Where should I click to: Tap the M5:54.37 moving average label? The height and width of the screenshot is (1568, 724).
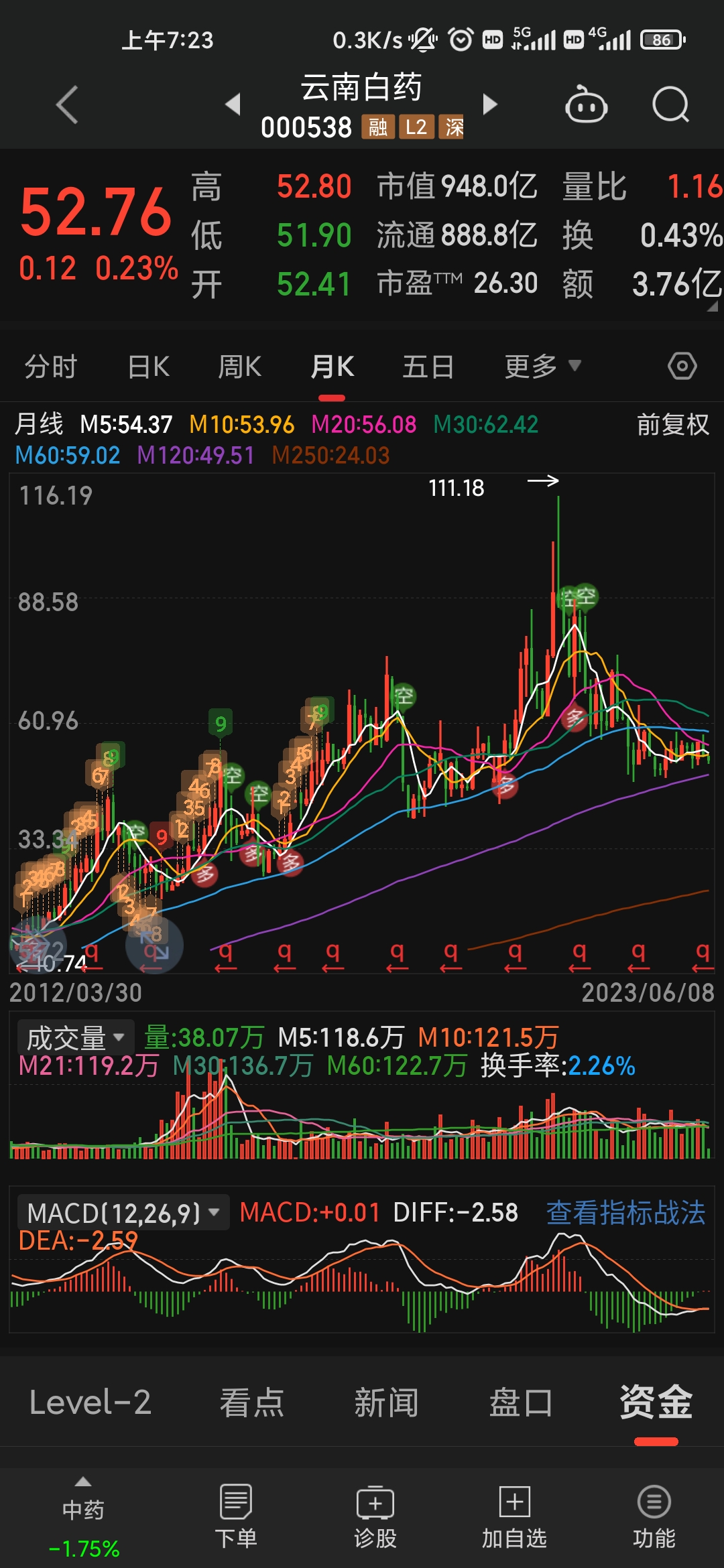pyautogui.click(x=126, y=424)
